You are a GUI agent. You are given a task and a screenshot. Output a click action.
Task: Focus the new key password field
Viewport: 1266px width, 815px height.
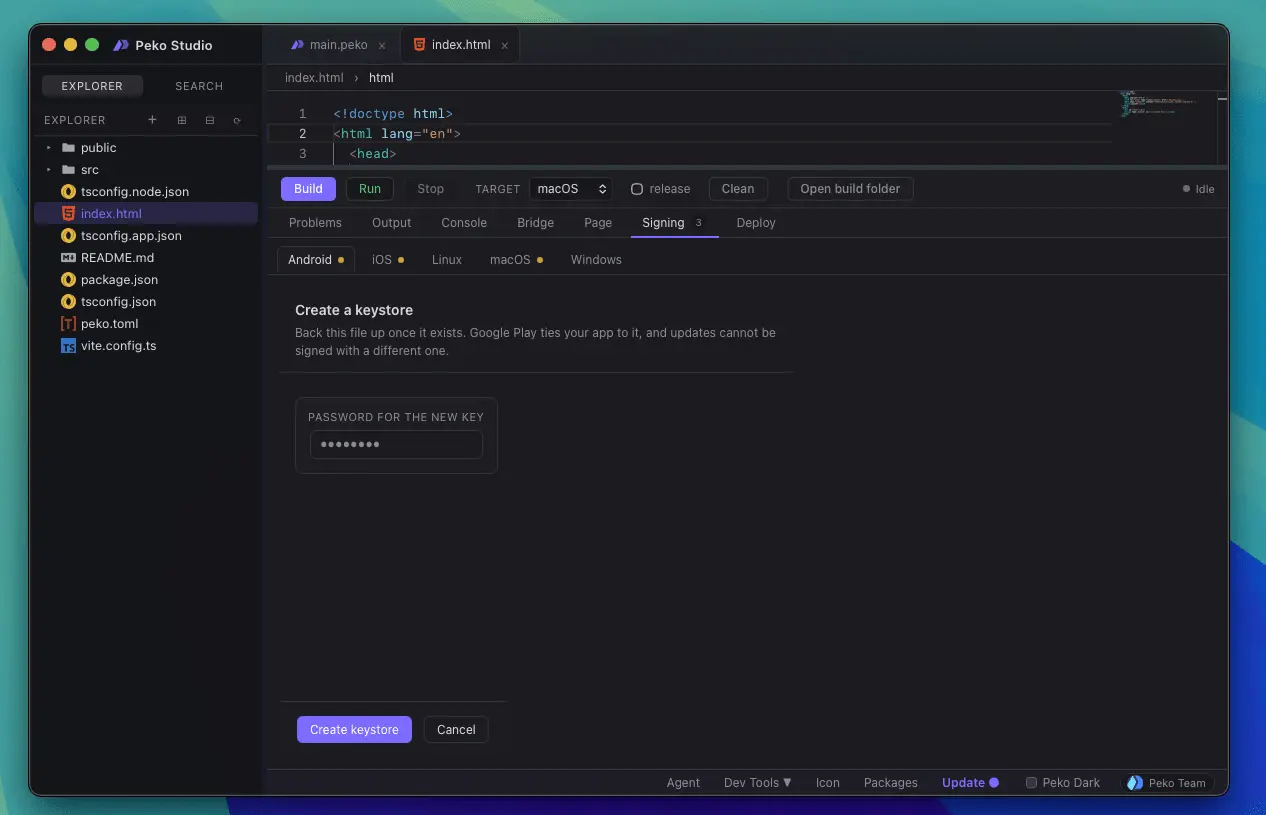pyautogui.click(x=396, y=445)
